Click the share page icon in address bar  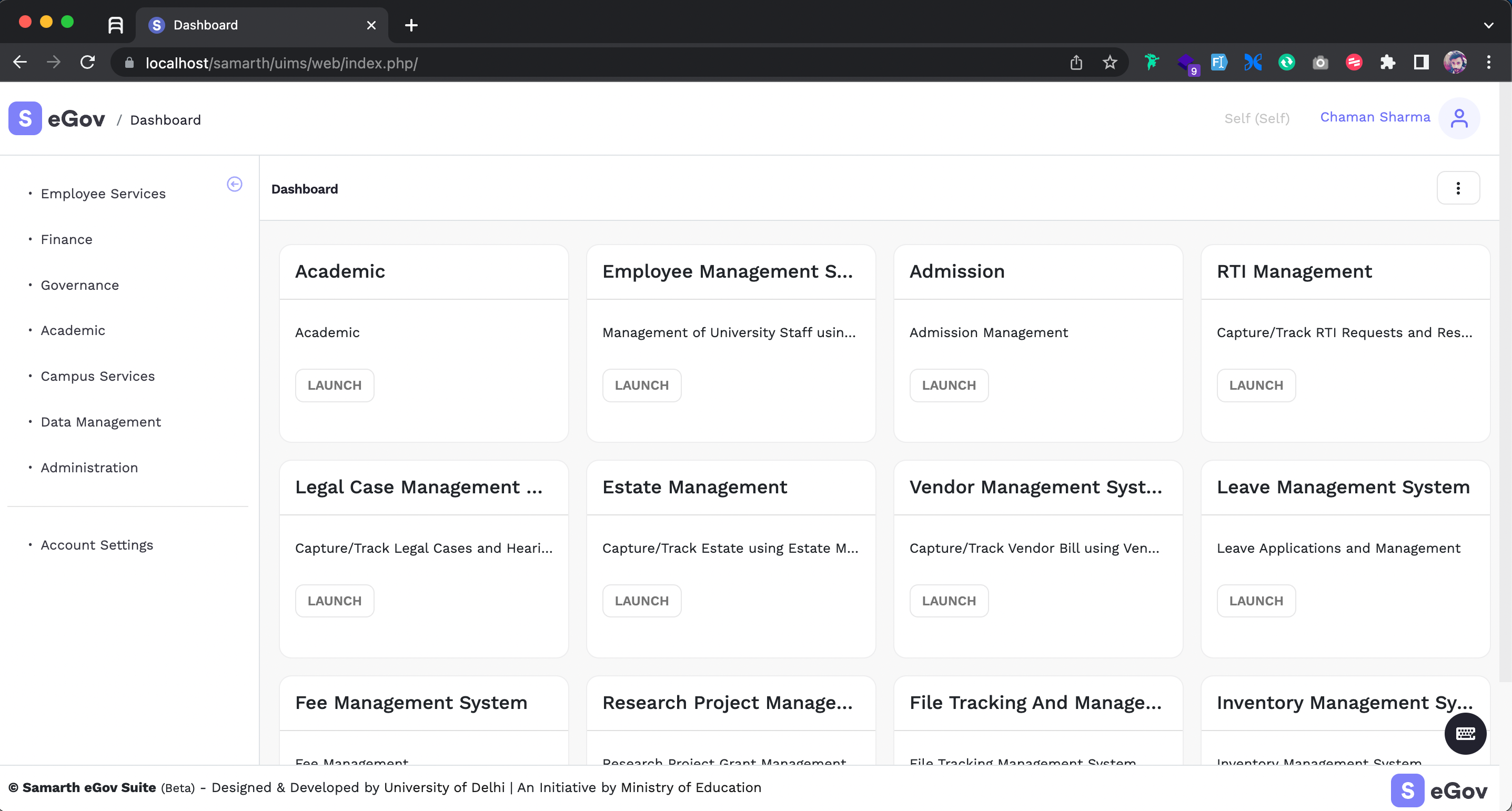pos(1076,62)
